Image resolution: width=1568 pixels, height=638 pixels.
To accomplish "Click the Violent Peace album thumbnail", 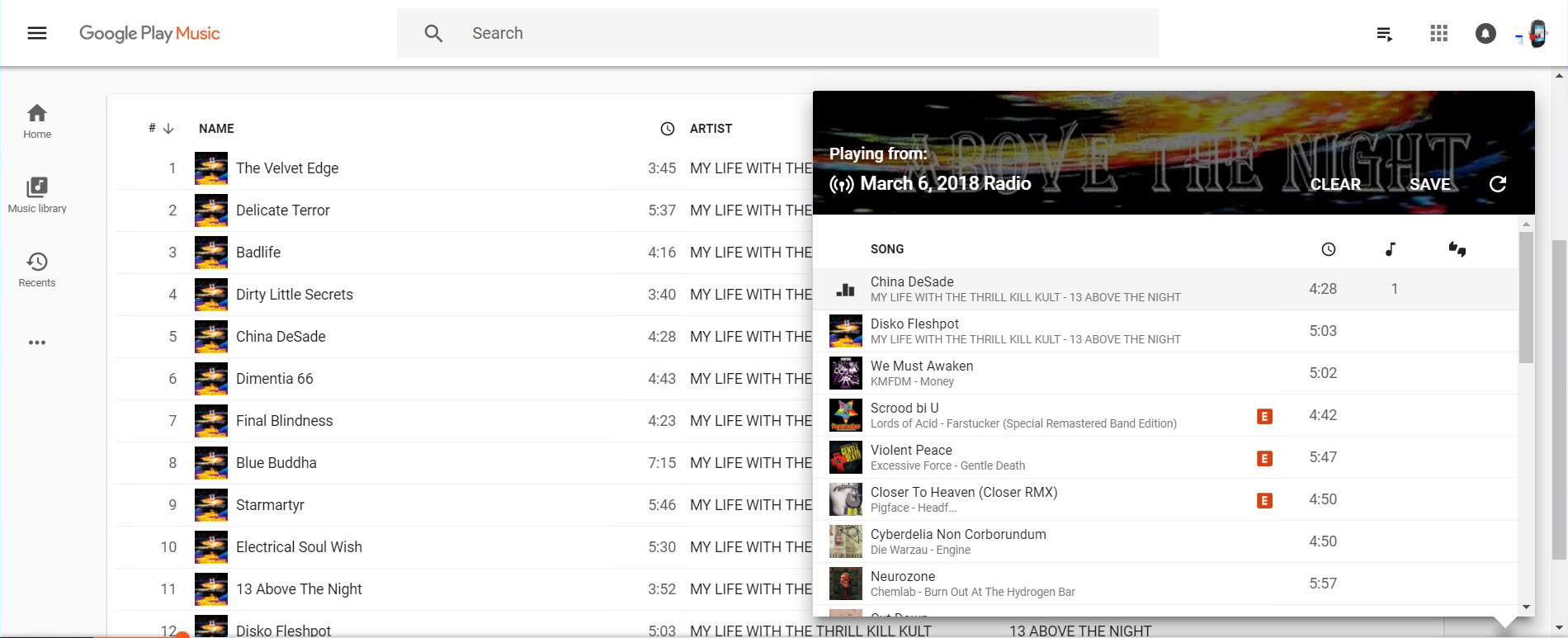I will [845, 457].
